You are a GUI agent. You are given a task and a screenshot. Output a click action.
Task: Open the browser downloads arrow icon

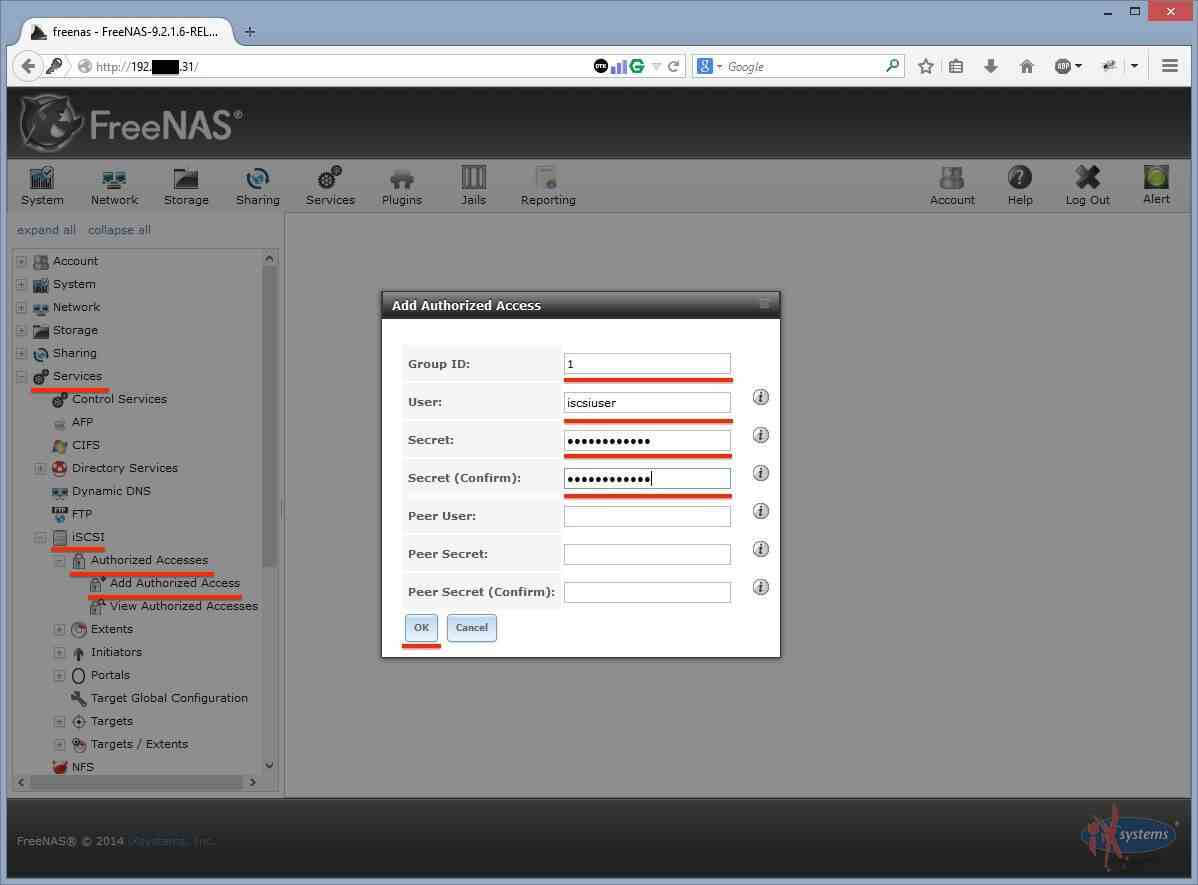click(x=991, y=66)
